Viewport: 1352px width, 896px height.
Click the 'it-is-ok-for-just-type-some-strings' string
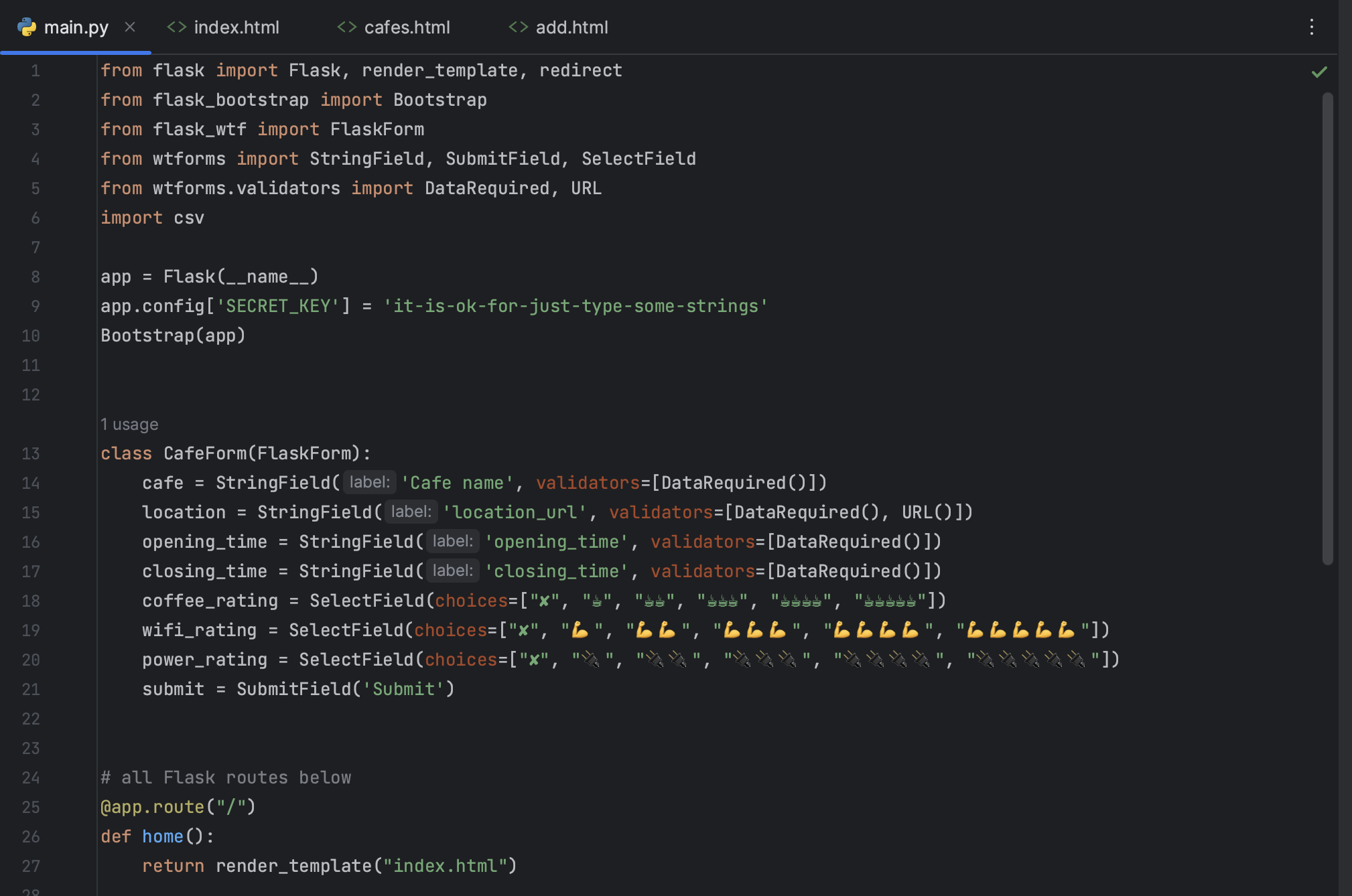576,306
